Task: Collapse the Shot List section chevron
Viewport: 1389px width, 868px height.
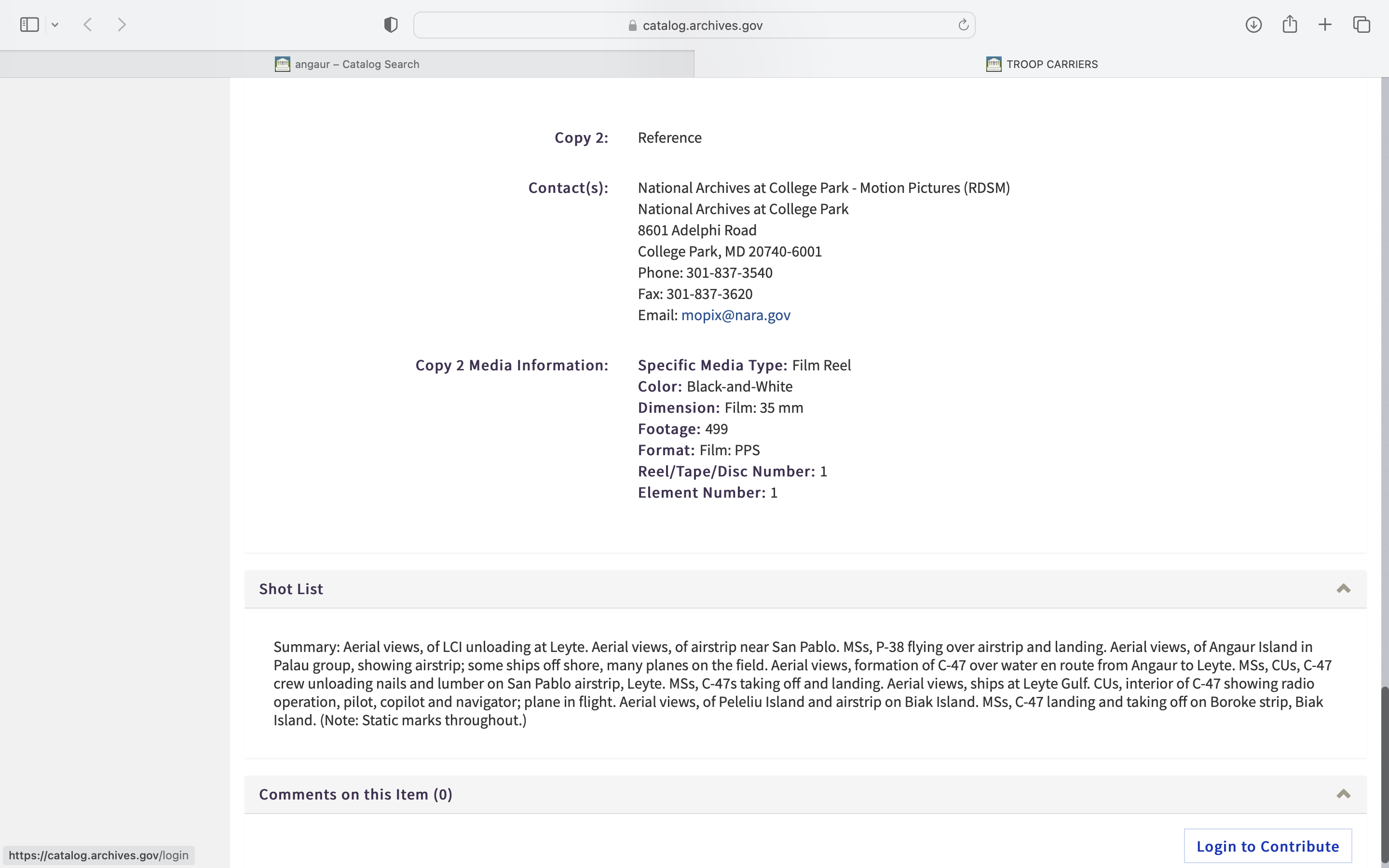Action: click(x=1343, y=589)
